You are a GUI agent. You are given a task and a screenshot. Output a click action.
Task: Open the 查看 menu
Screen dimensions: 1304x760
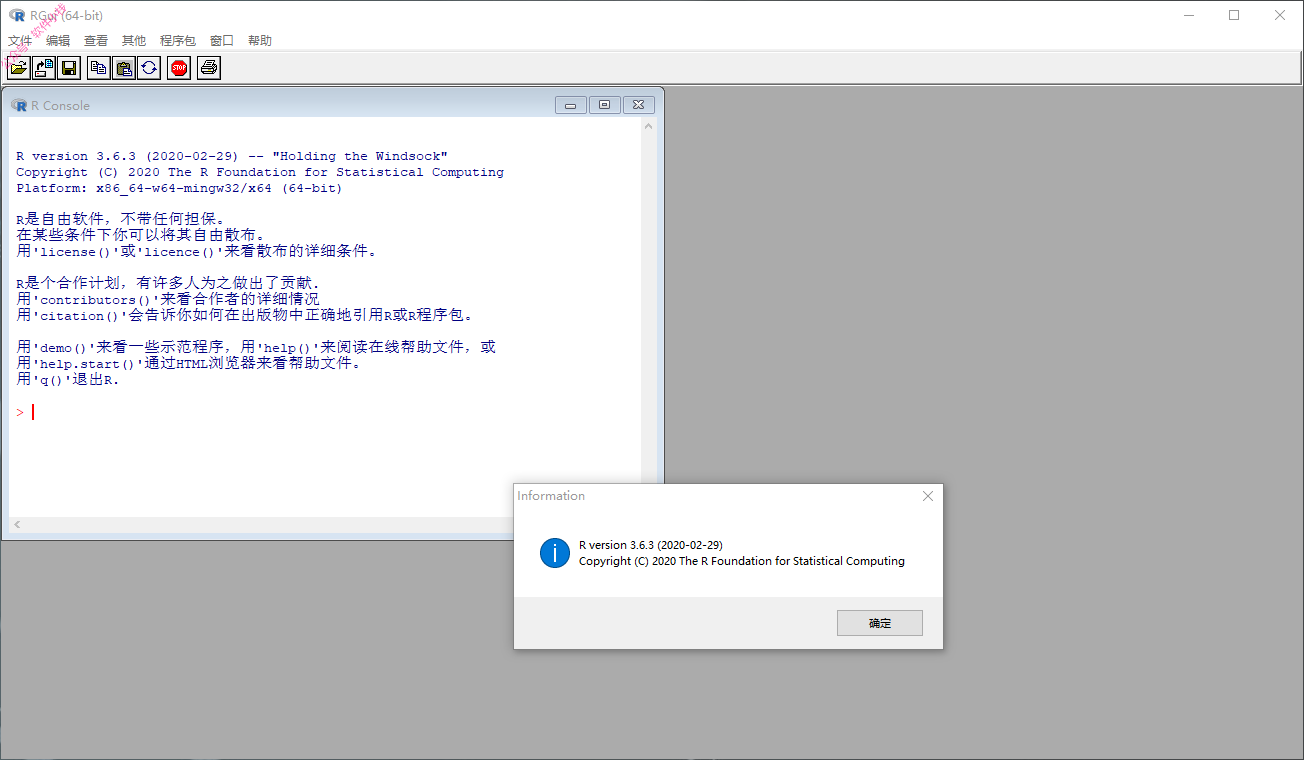96,41
